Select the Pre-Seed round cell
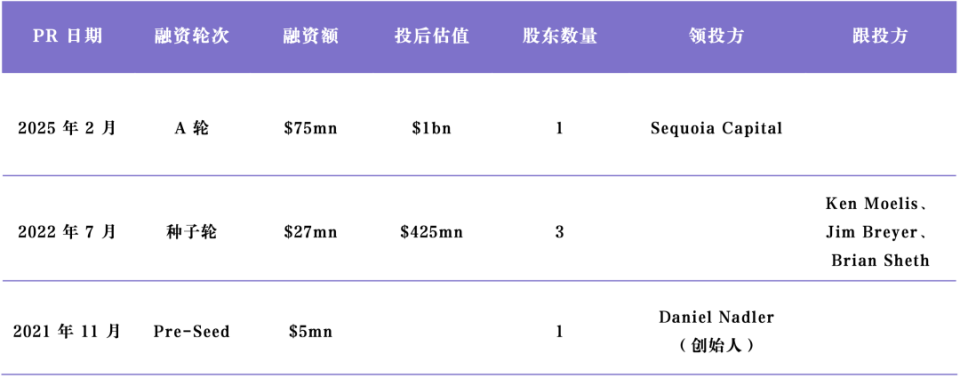The height and width of the screenshot is (378, 960). 192,332
